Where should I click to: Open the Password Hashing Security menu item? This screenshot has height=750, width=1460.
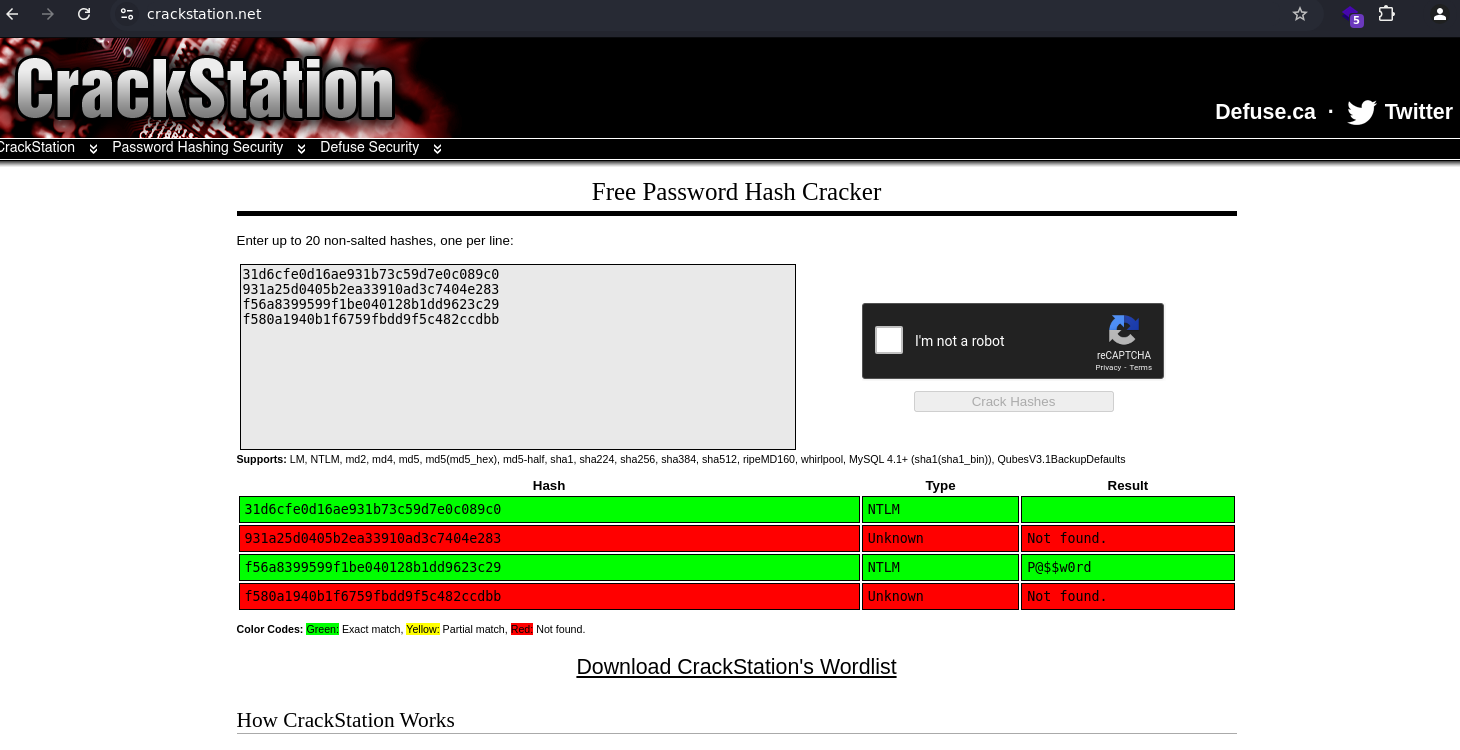point(197,147)
